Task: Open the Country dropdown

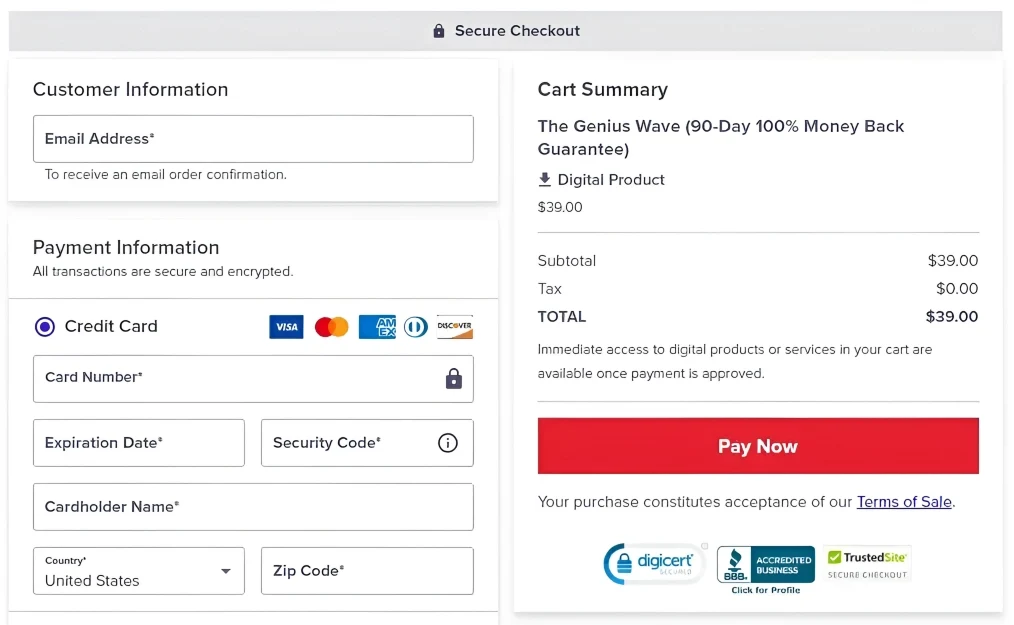Action: pos(139,571)
